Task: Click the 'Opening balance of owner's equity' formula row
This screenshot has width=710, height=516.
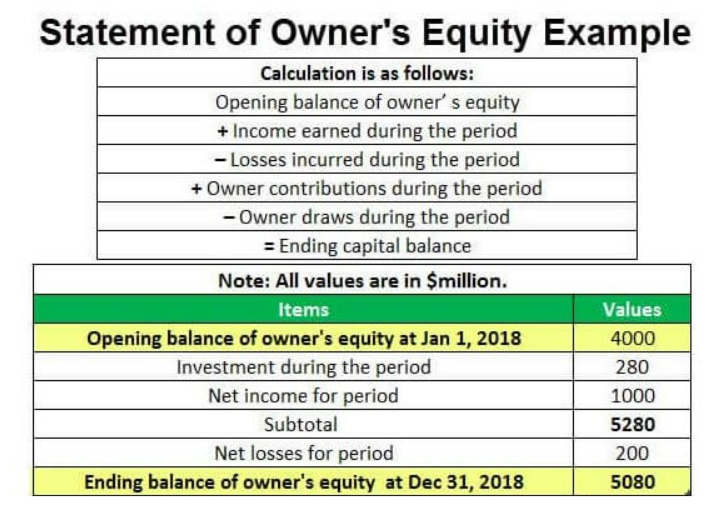Action: pos(367,102)
